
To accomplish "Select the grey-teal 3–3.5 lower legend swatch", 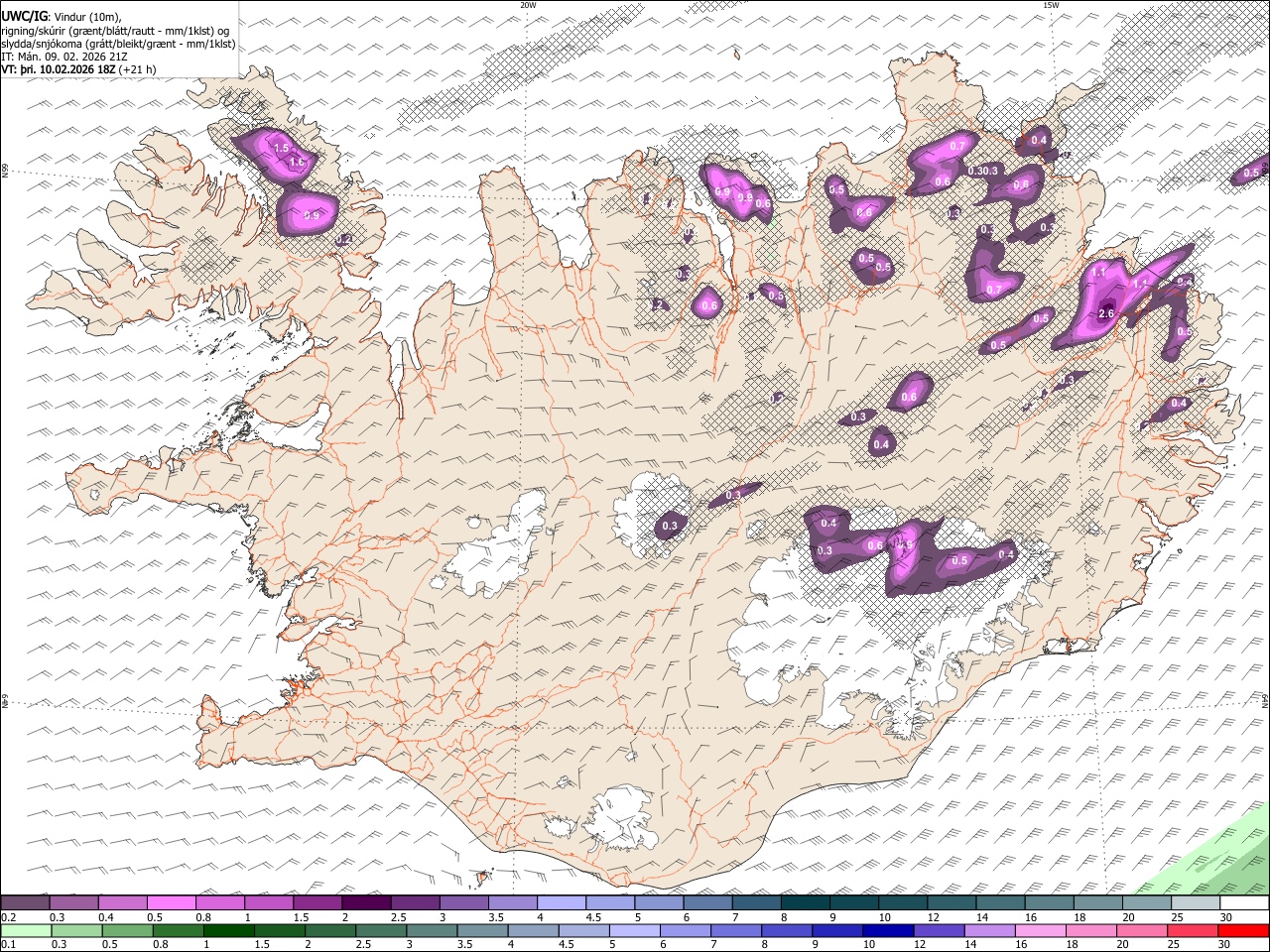I will (432, 930).
